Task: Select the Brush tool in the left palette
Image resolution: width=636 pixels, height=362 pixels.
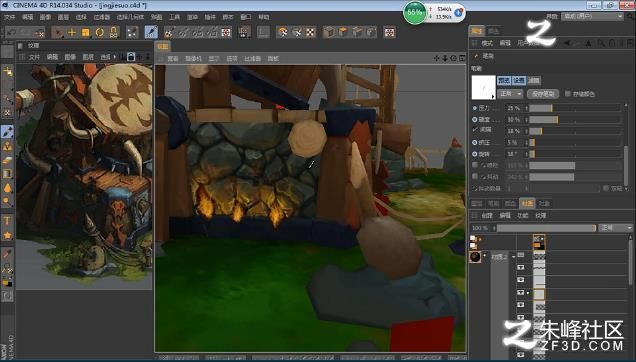Action: 7,132
